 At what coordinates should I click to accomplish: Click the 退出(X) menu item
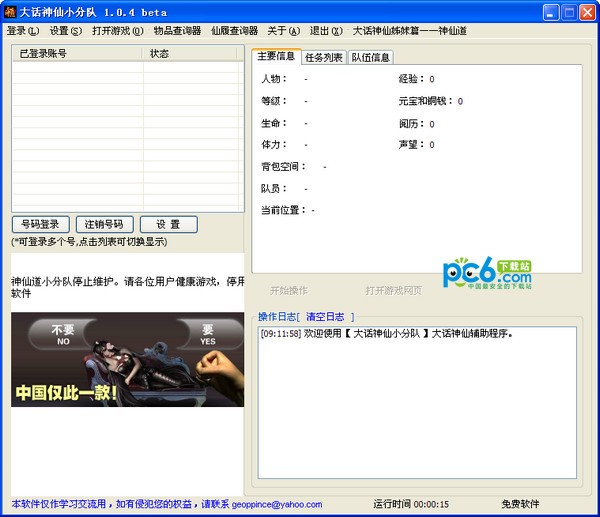(x=326, y=31)
